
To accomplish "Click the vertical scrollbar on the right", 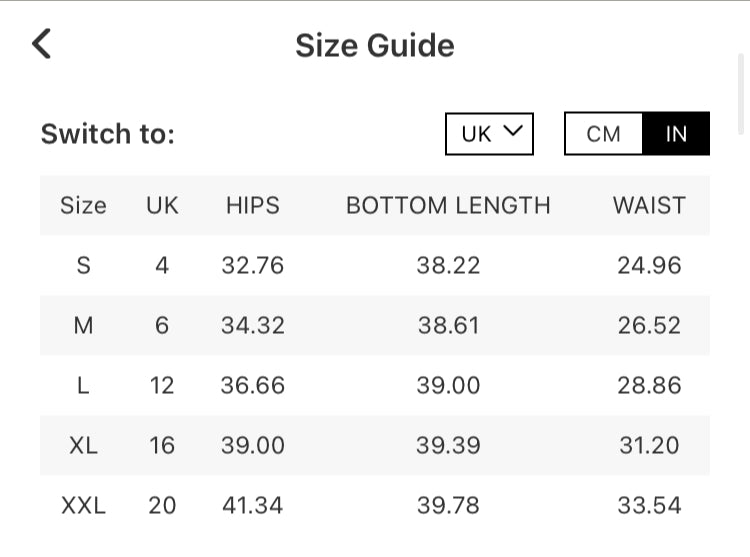I will [x=742, y=95].
